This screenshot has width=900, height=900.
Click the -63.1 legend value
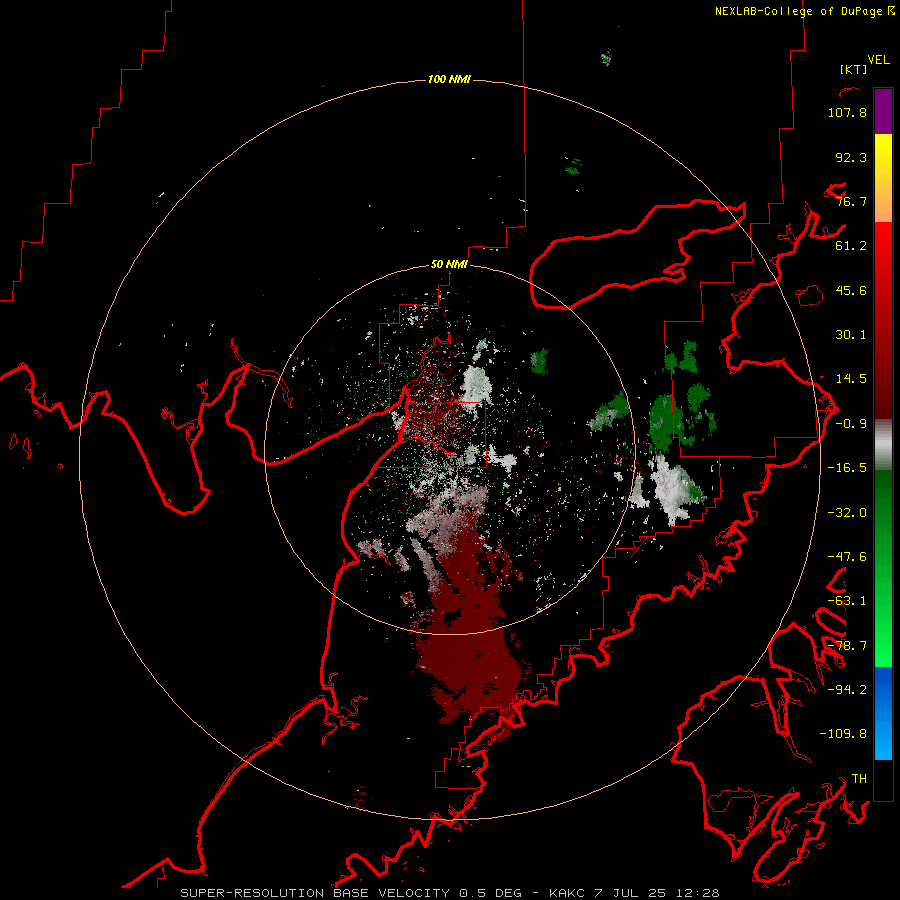[847, 601]
